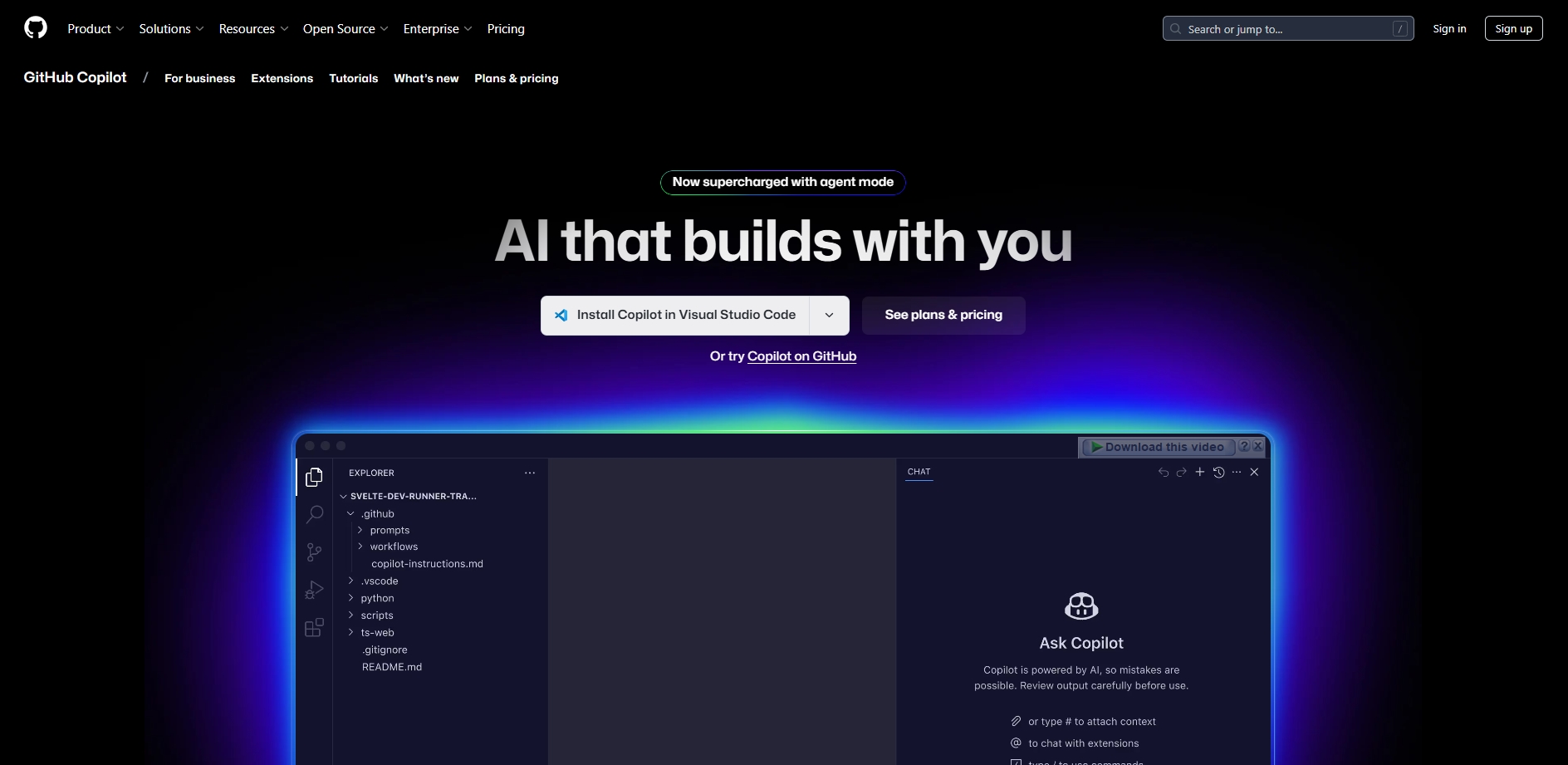Focus the Search or jump to field
1568x765 pixels.
1288,28
